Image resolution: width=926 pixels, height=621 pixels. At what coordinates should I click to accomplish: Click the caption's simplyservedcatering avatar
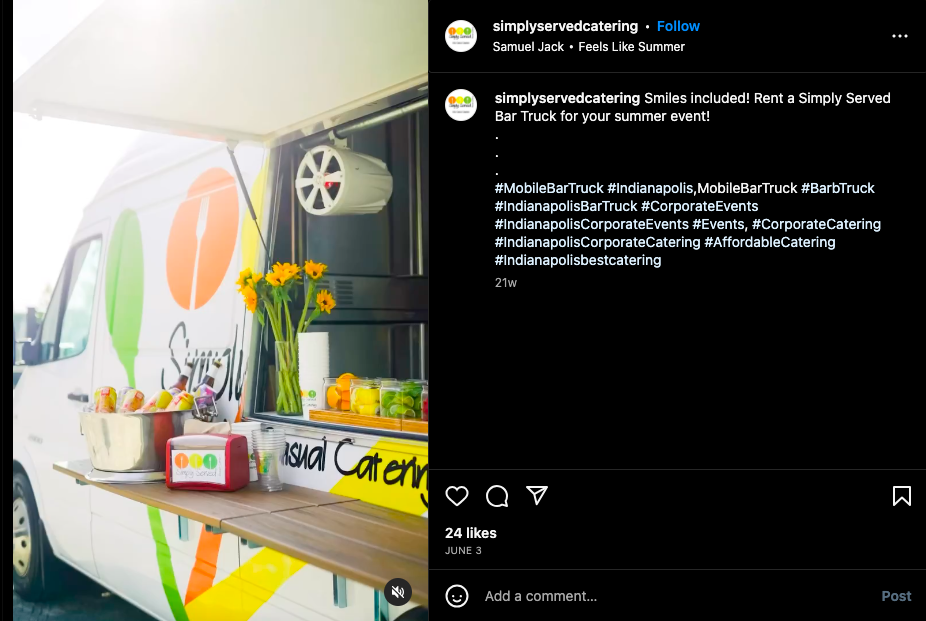pos(461,105)
